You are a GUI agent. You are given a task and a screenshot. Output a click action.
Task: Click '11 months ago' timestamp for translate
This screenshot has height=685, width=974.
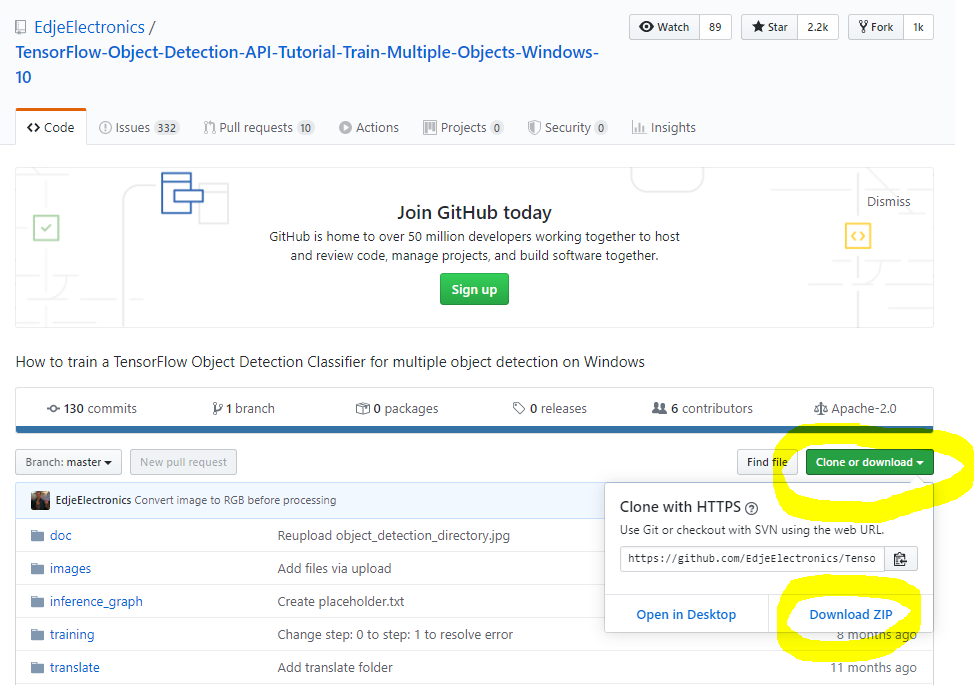coord(873,668)
